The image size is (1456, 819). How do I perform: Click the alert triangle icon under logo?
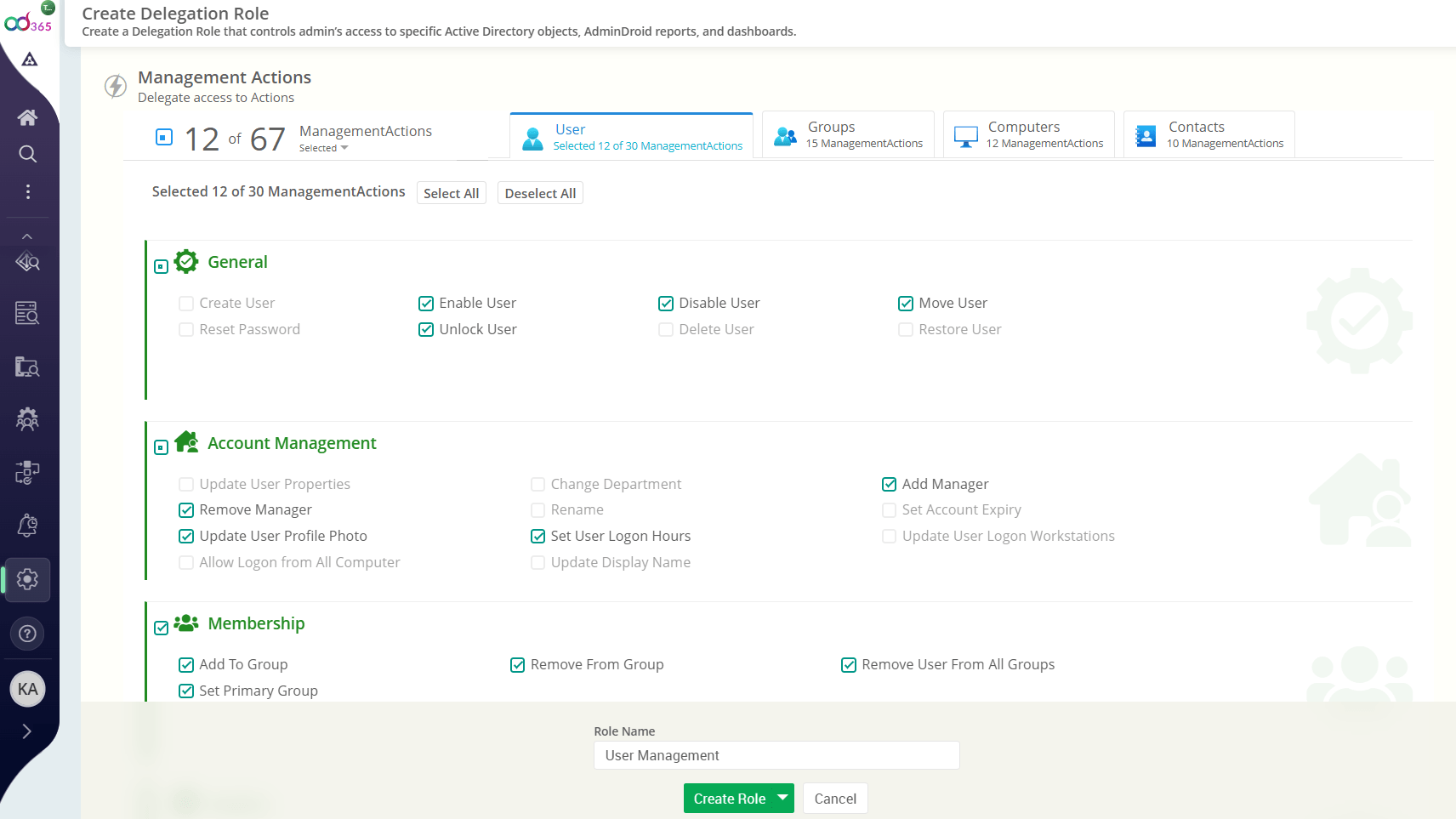pyautogui.click(x=30, y=60)
